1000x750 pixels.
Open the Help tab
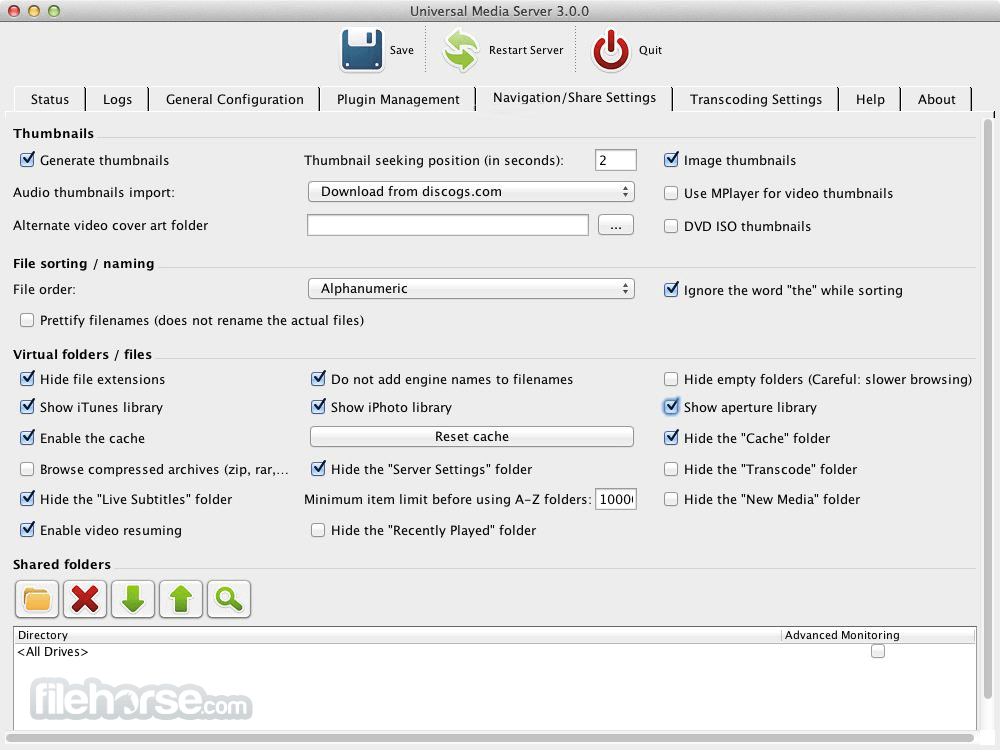[x=870, y=99]
